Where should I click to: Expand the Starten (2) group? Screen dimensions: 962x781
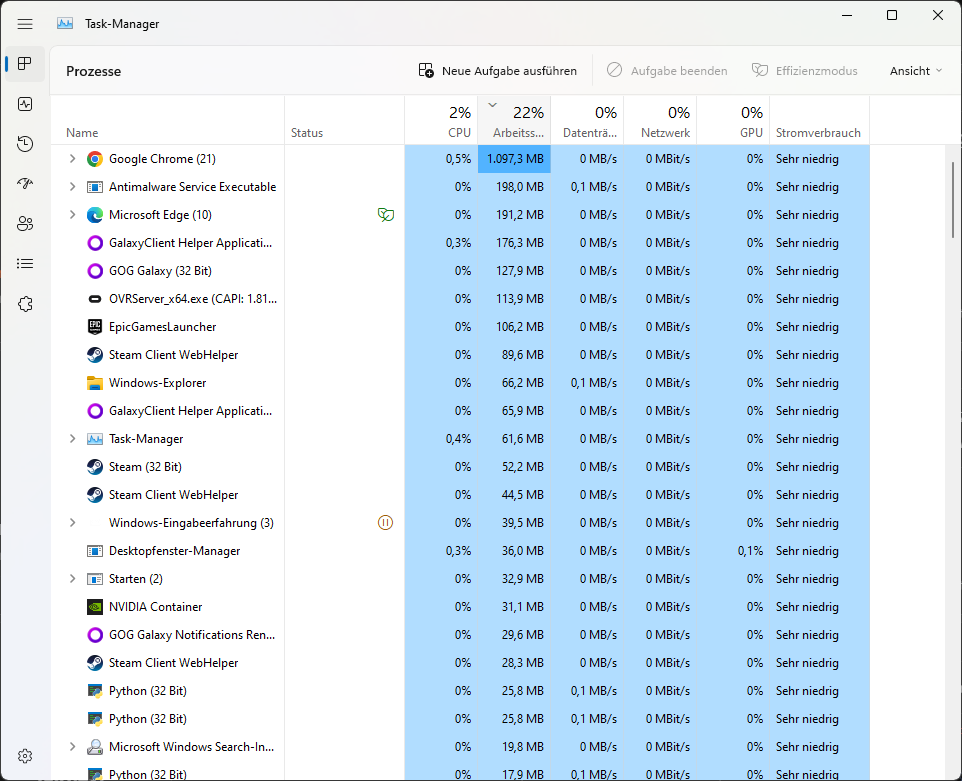click(x=72, y=579)
